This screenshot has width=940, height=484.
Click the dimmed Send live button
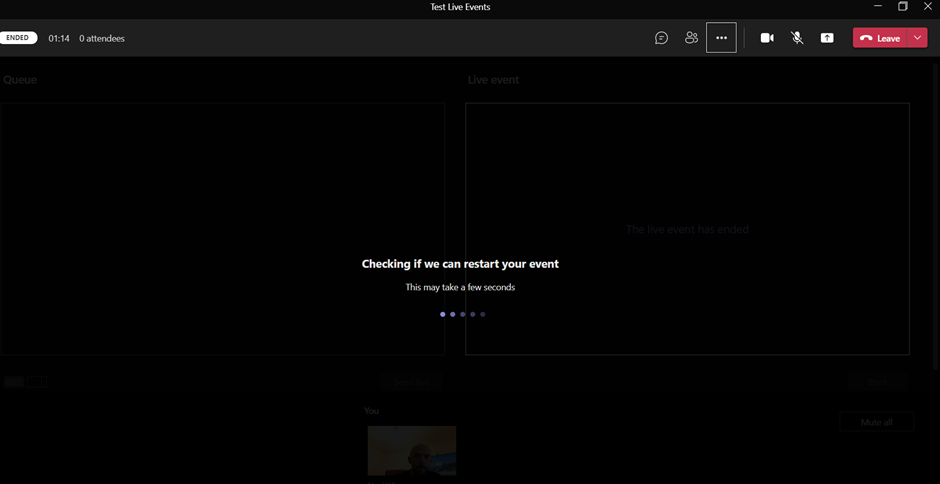tap(410, 381)
